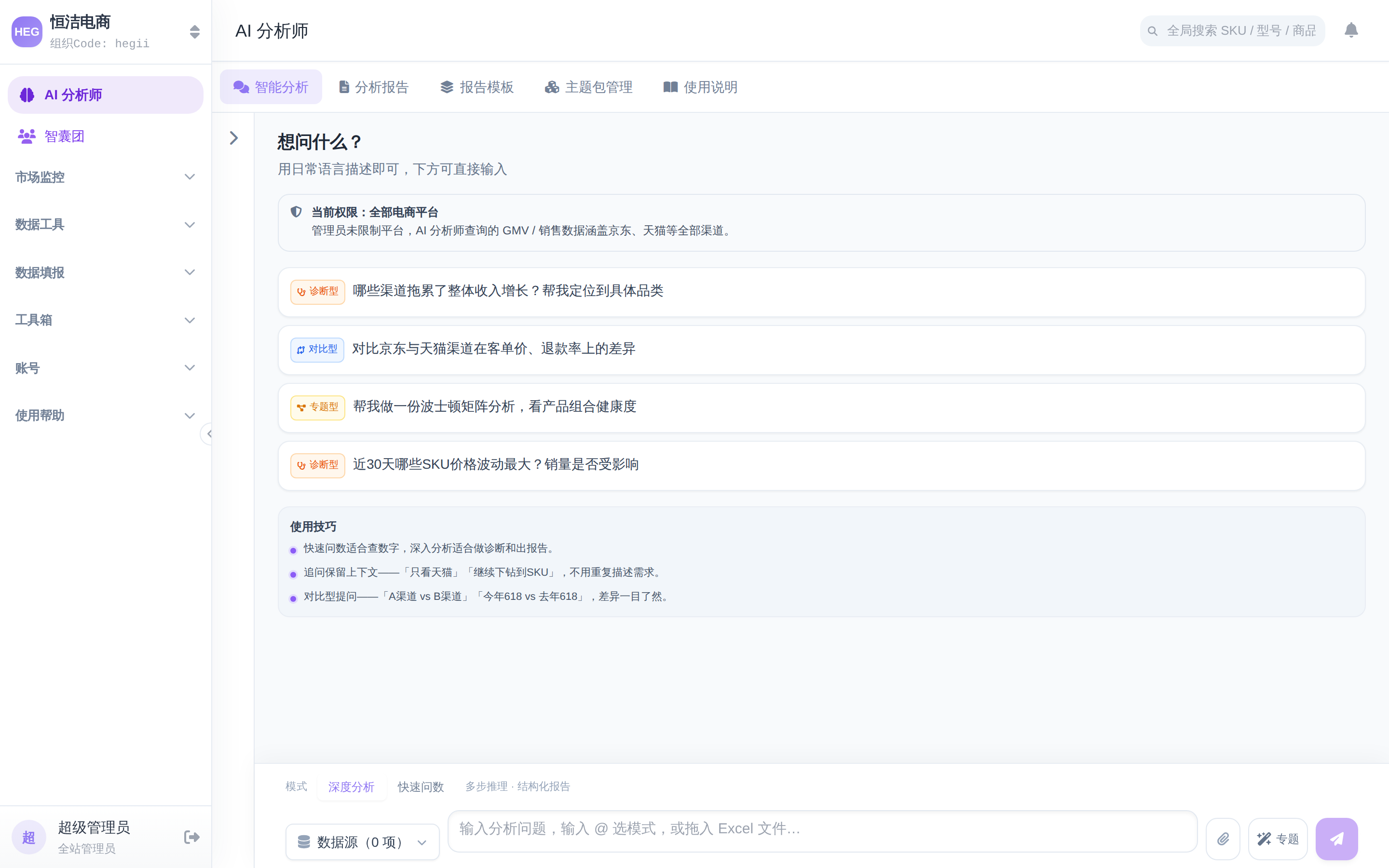
Task: Select the 快速问数 mode
Action: (x=421, y=787)
